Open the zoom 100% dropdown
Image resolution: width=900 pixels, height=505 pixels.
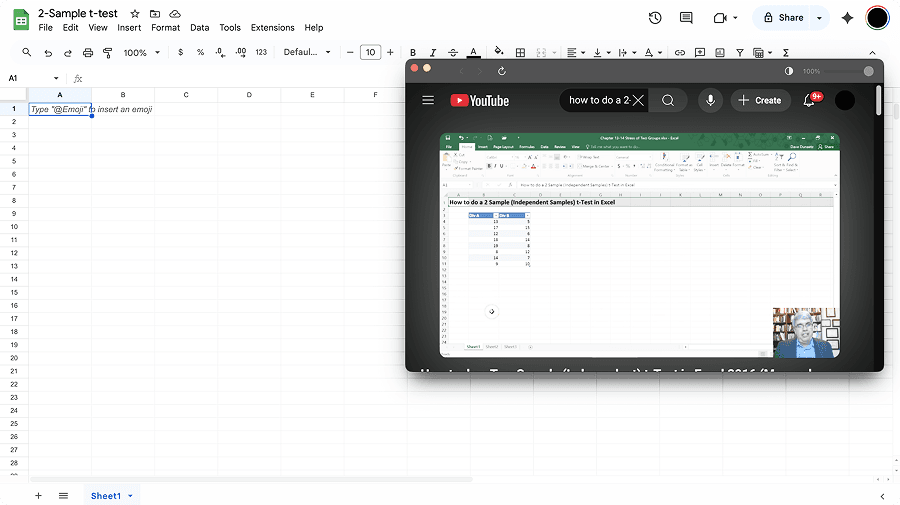click(141, 53)
